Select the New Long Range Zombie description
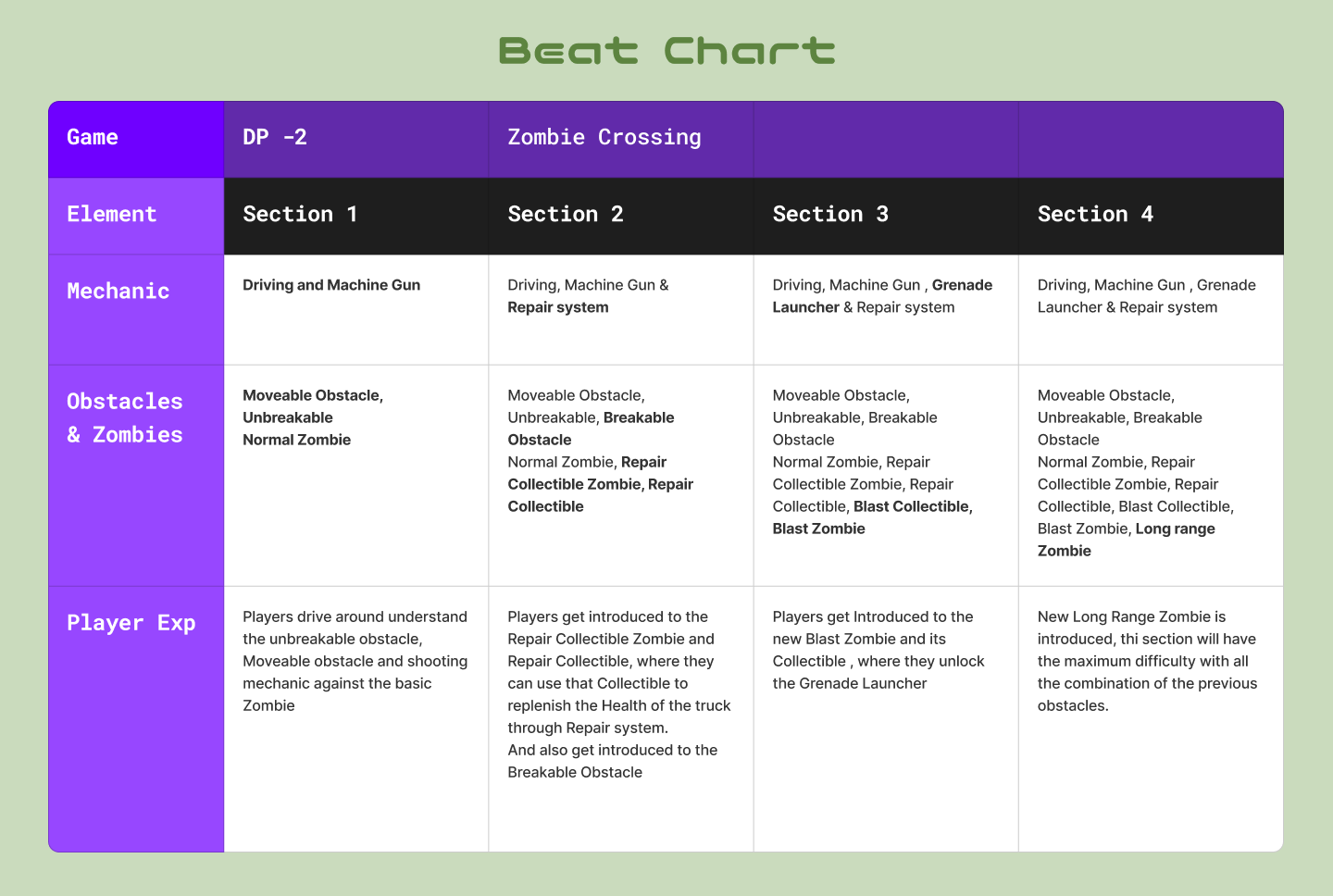The width and height of the screenshot is (1333, 896). tap(1147, 661)
